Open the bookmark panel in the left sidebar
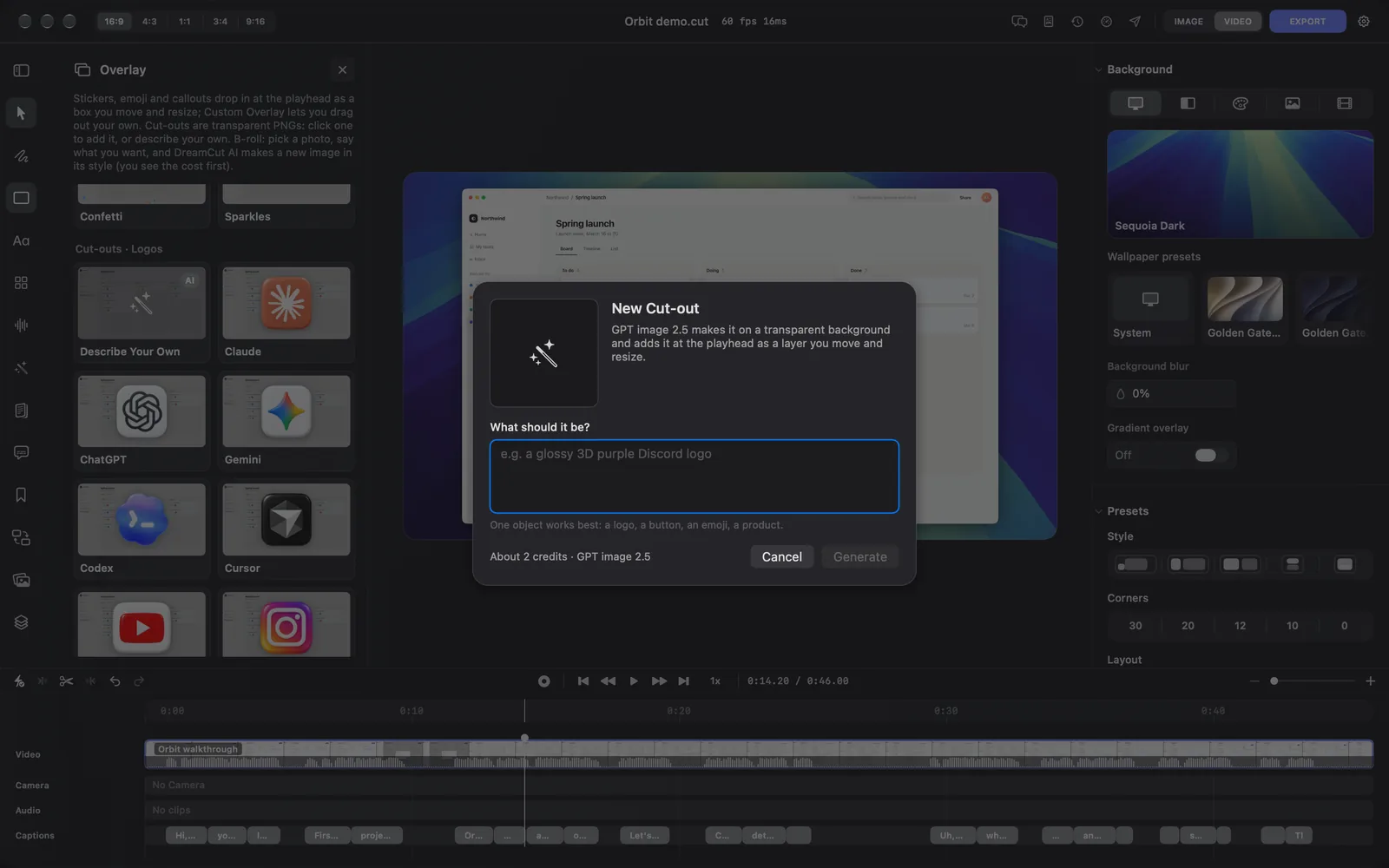 (21, 495)
